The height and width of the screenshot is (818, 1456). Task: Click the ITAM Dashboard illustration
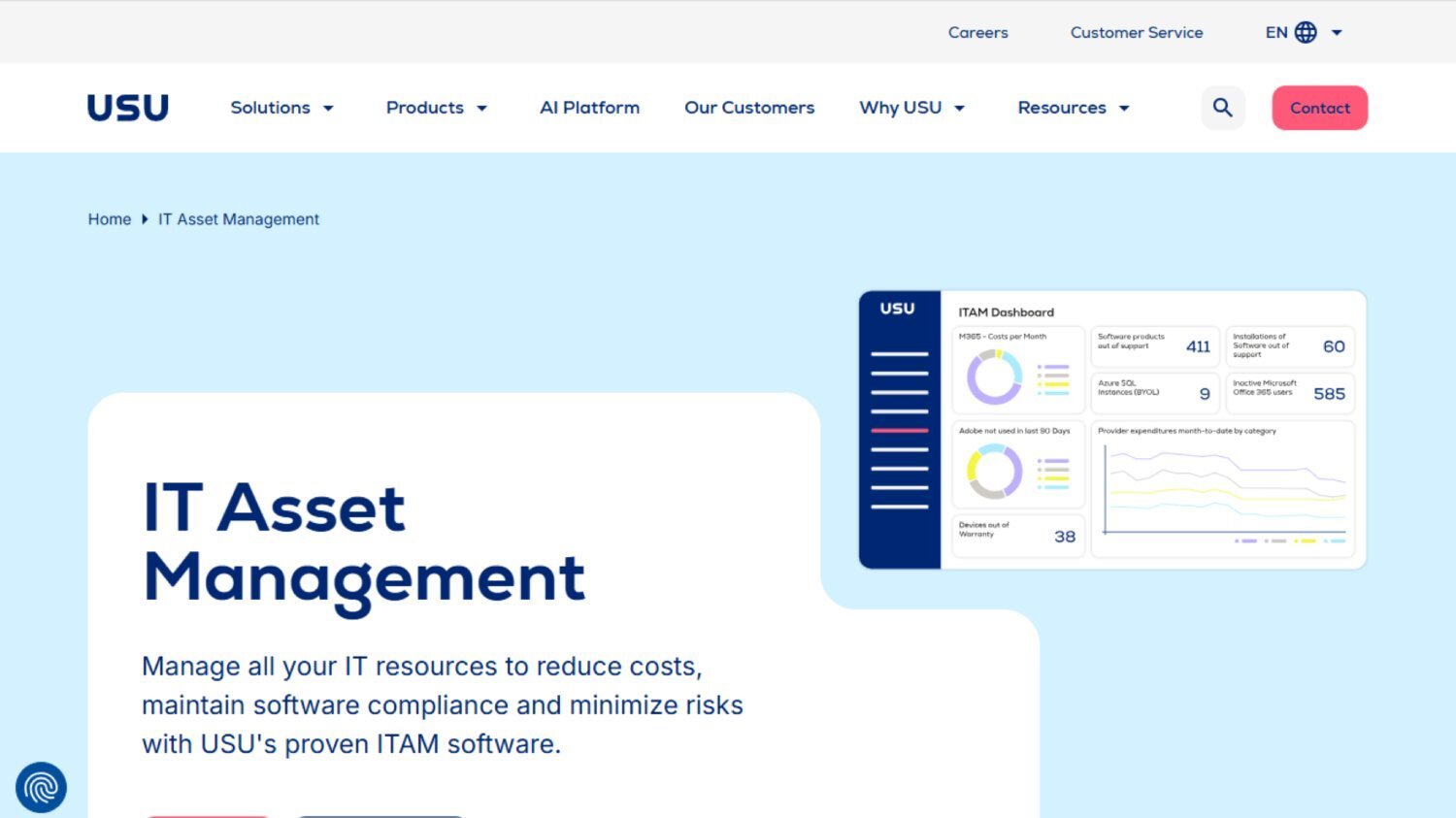click(x=1111, y=430)
